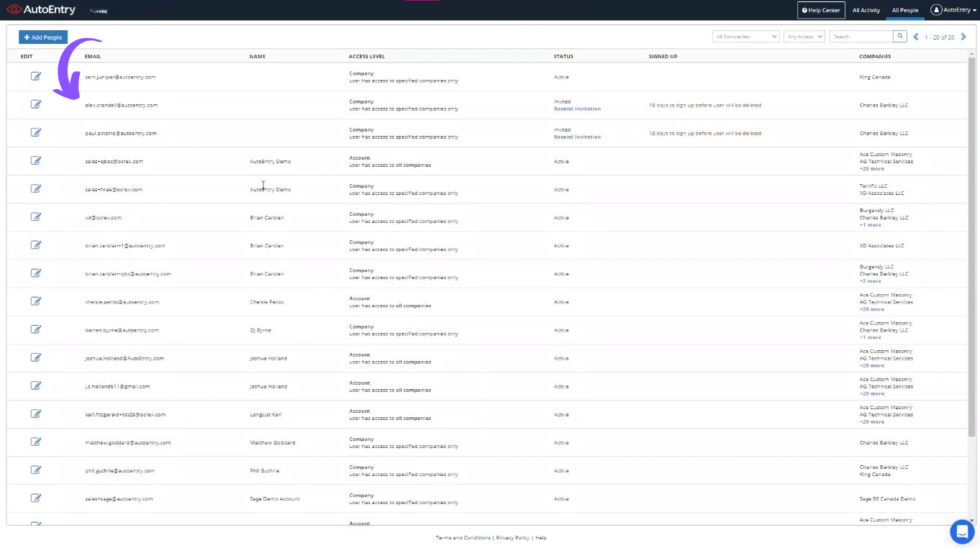
Task: Click the Privacy Policy footer link
Action: 513,538
